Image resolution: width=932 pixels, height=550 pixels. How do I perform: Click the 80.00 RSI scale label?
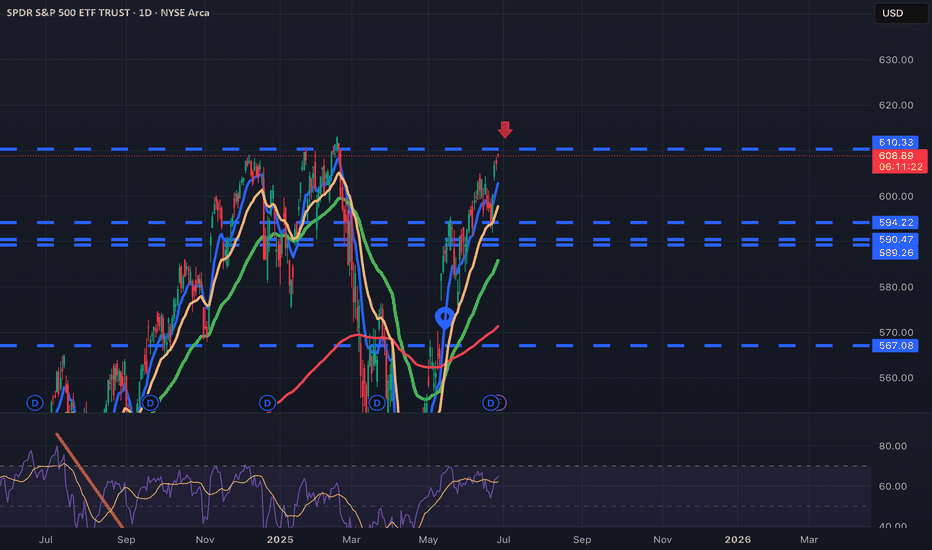[x=893, y=446]
